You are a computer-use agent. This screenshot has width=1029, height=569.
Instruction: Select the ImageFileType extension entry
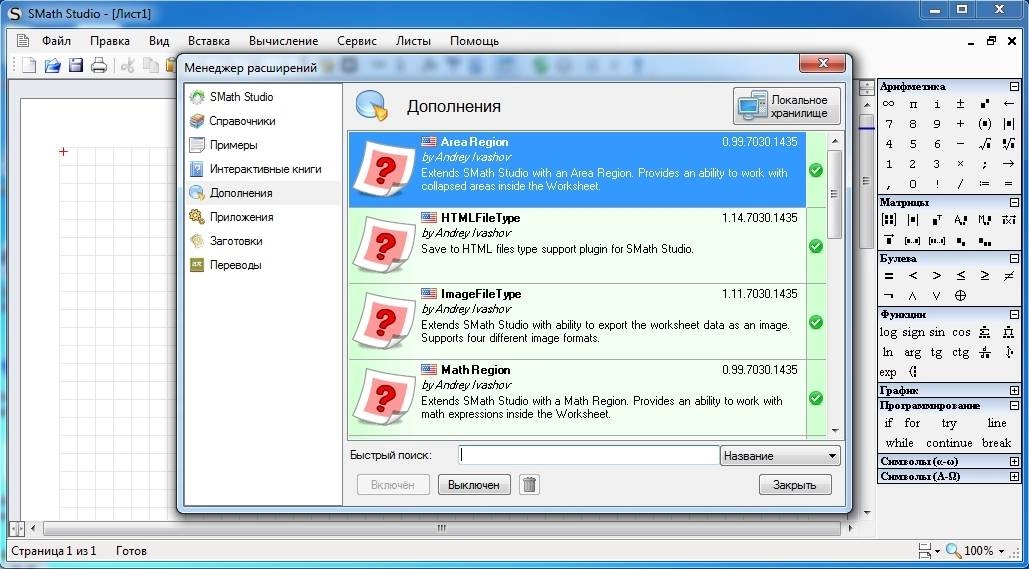click(x=578, y=322)
